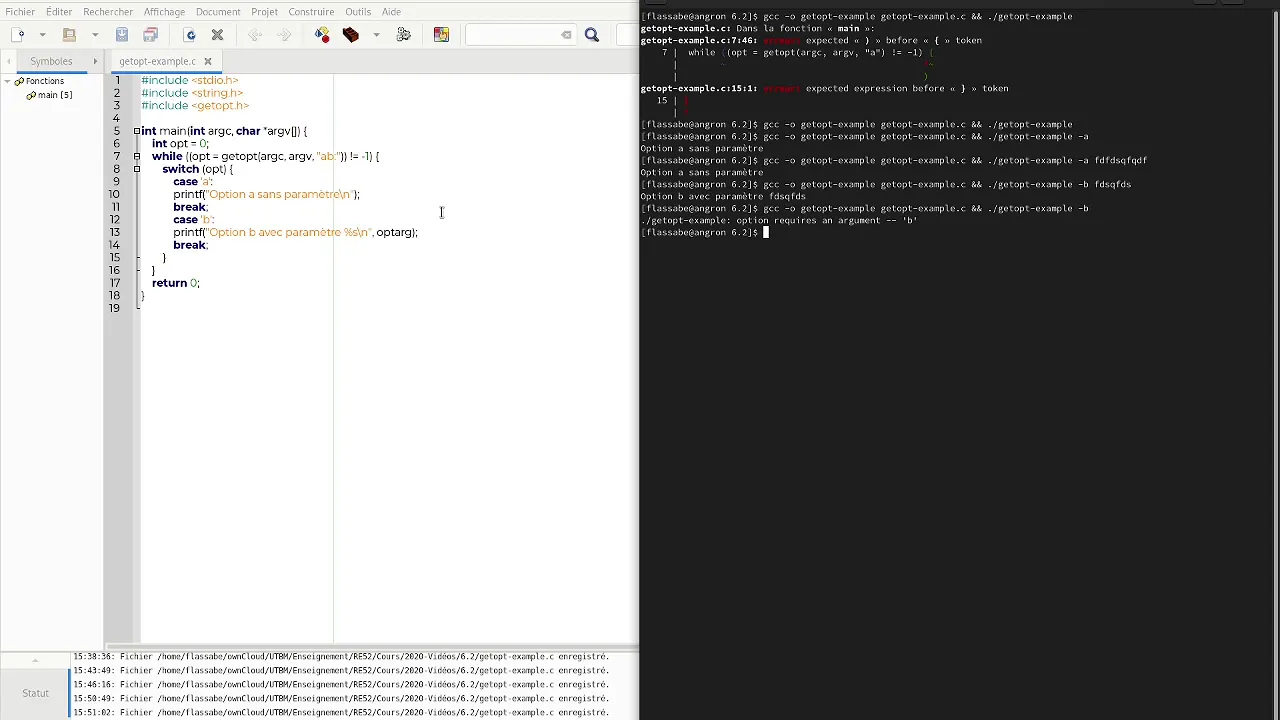Open the Aide menu
Viewport: 1280px width, 720px height.
[391, 12]
